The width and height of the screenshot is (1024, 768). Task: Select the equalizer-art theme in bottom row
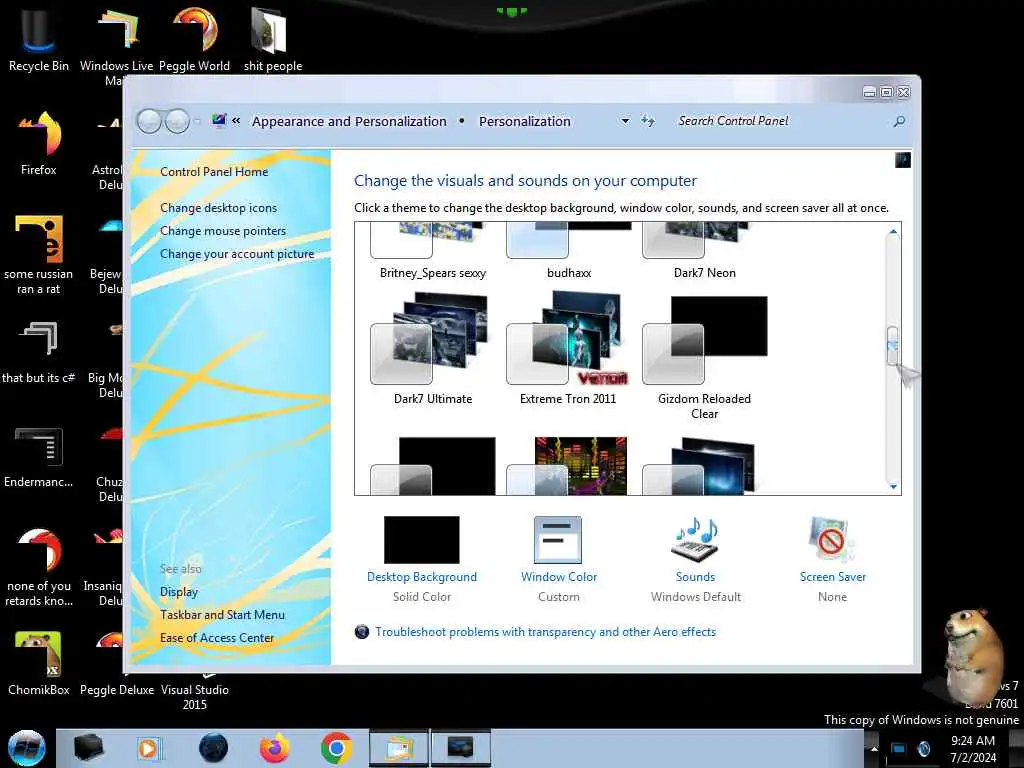568,466
